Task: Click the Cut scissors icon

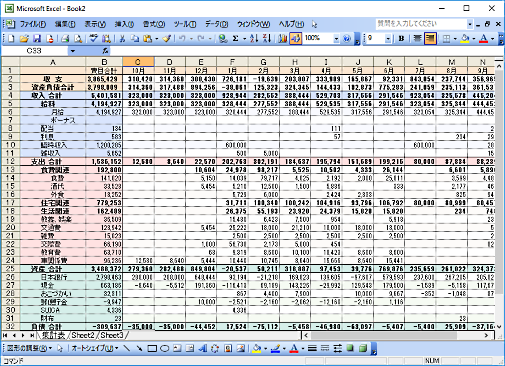Action: [122, 39]
